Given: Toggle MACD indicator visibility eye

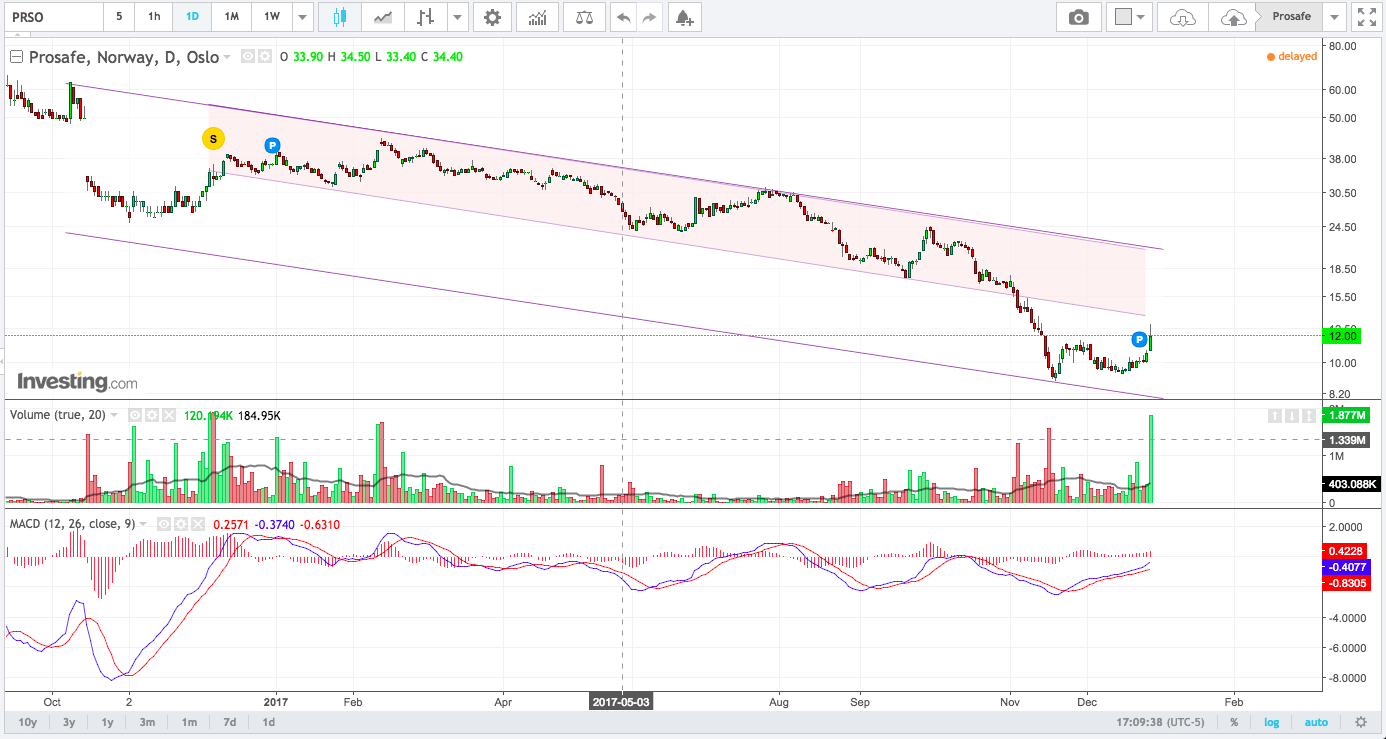Looking at the screenshot, I should [x=165, y=524].
